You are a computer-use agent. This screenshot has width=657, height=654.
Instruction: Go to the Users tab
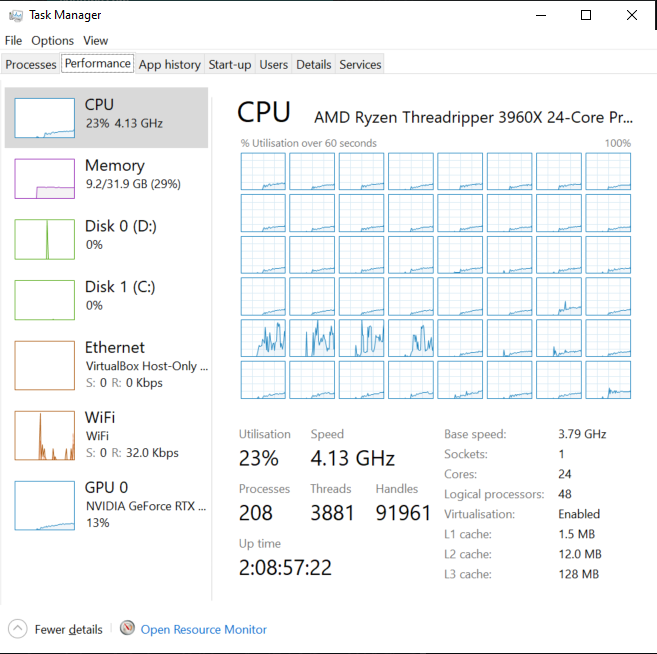(x=274, y=65)
